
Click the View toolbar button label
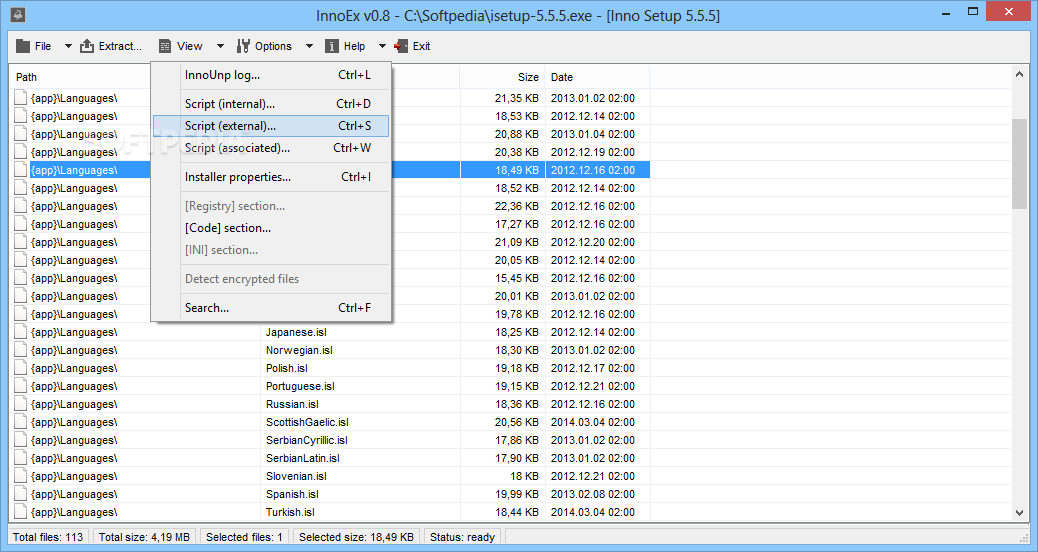(189, 46)
